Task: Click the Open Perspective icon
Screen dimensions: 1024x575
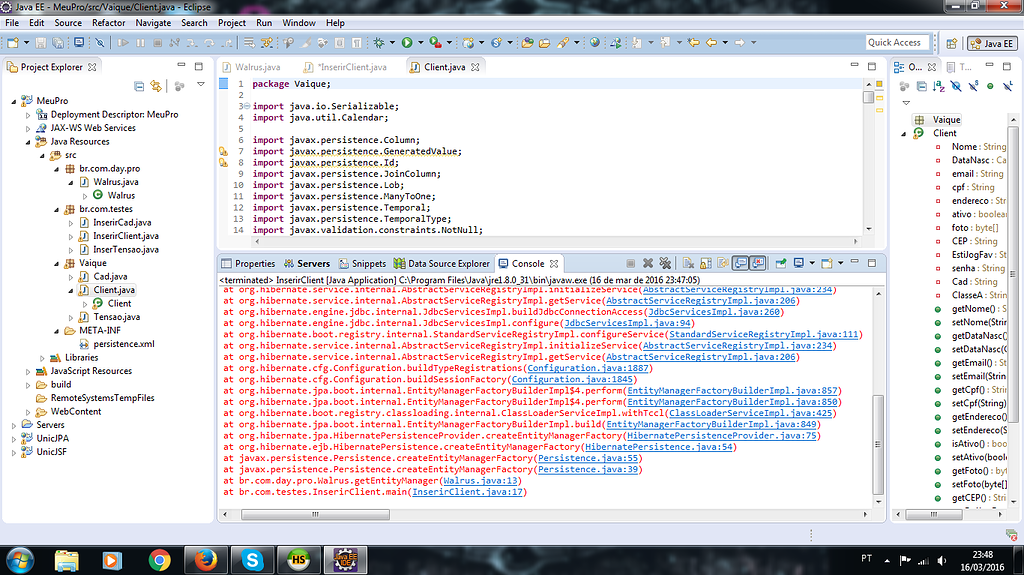Action: point(949,43)
